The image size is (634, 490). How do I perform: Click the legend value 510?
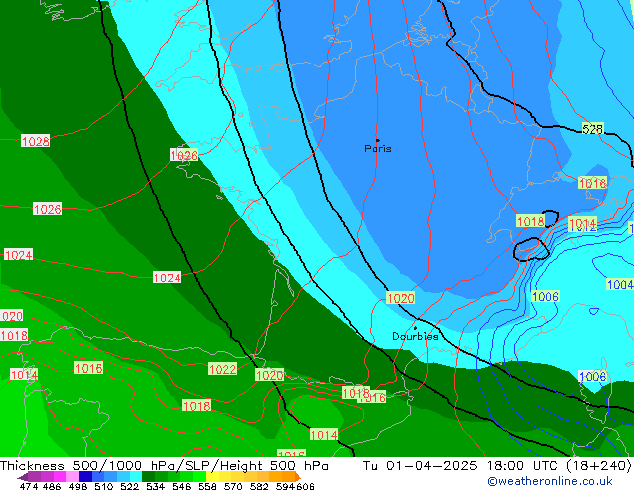[103, 486]
